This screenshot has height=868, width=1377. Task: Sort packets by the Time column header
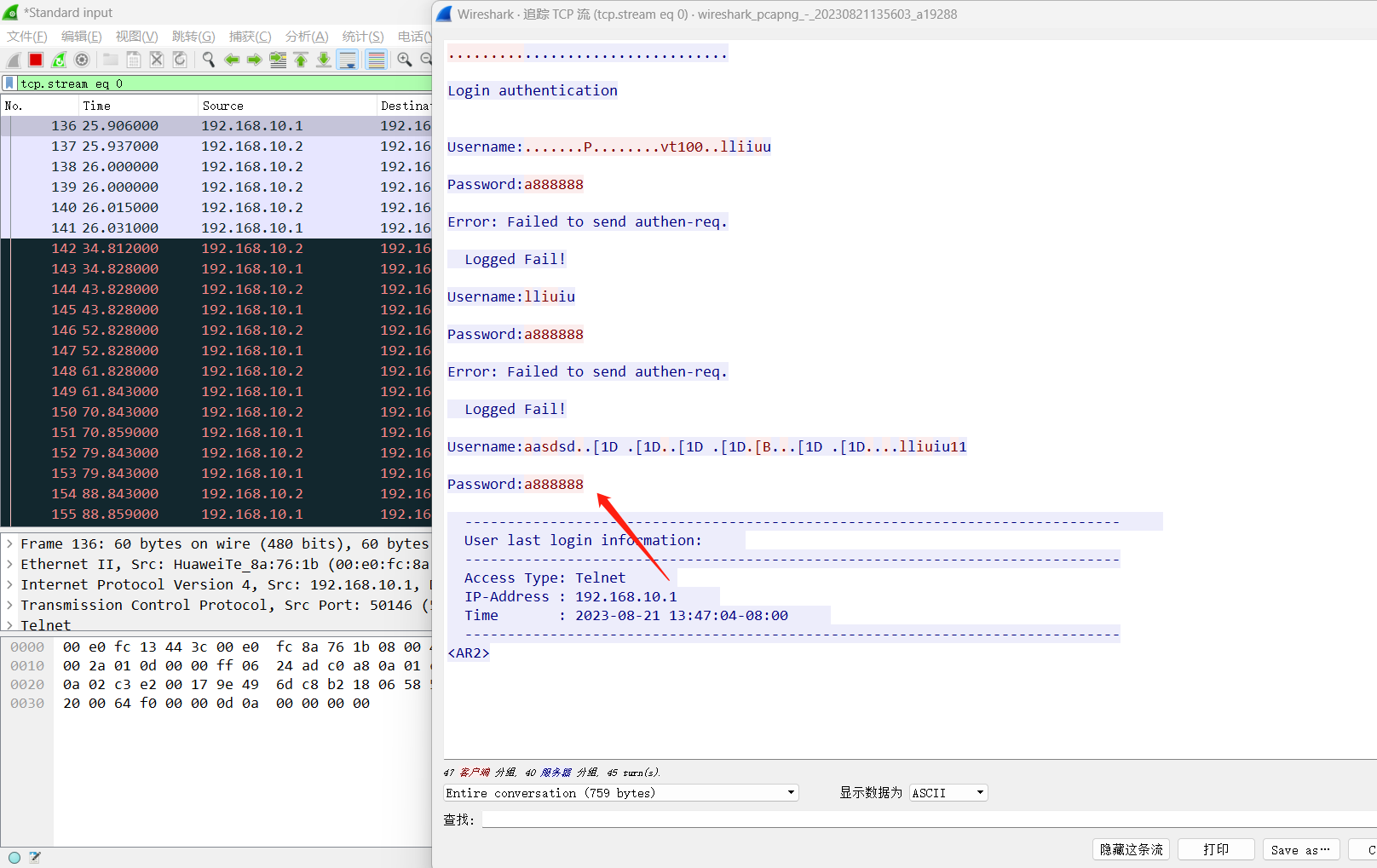click(138, 106)
